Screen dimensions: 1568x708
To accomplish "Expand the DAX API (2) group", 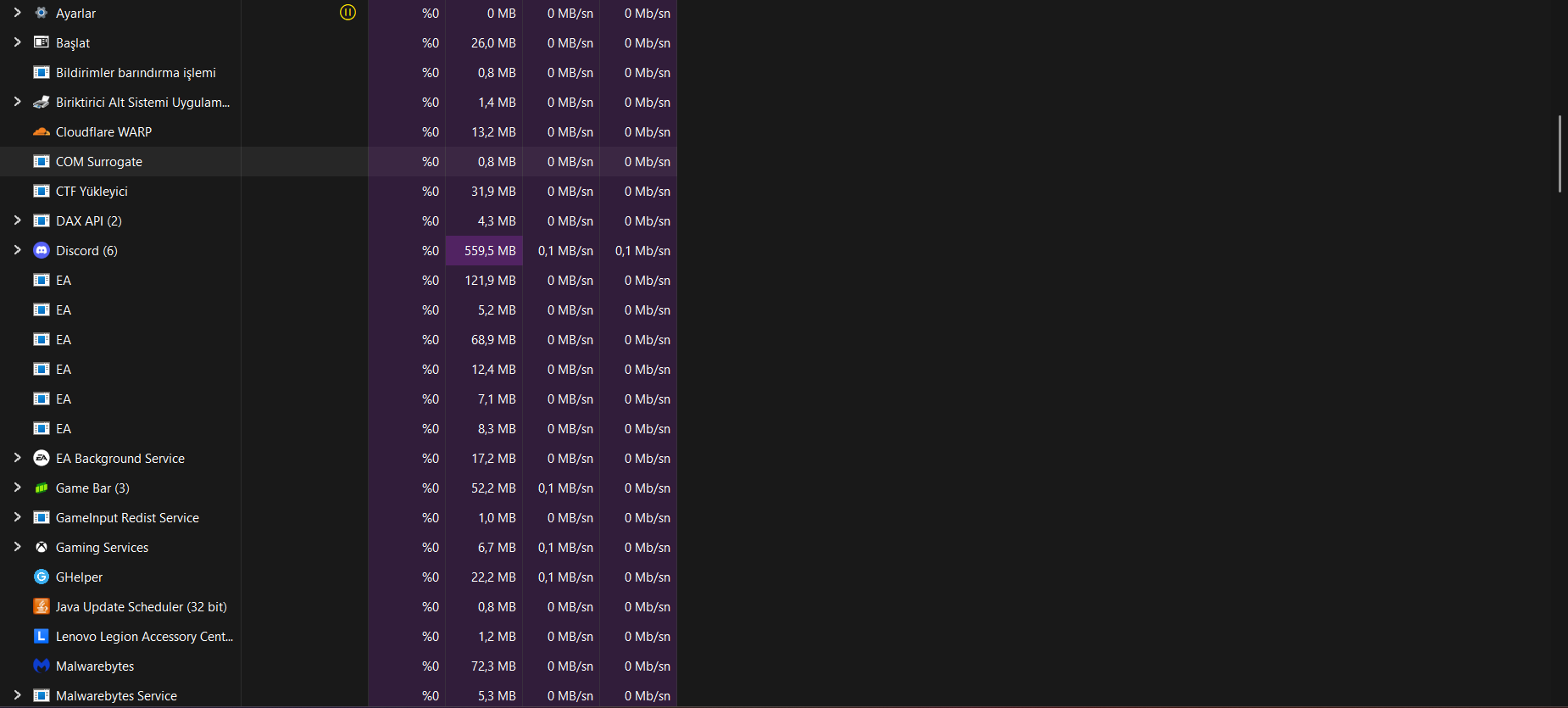I will (x=17, y=220).
